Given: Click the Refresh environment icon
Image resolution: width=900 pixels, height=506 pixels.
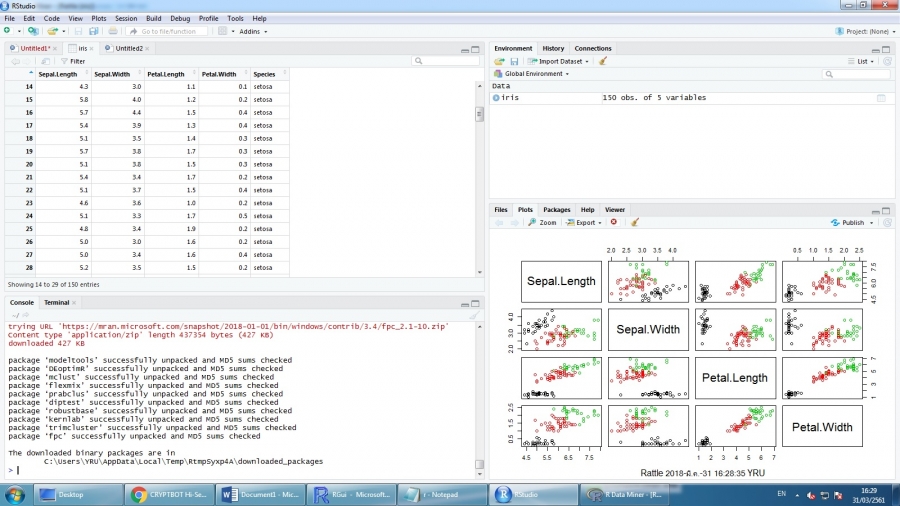Looking at the screenshot, I should click(887, 61).
